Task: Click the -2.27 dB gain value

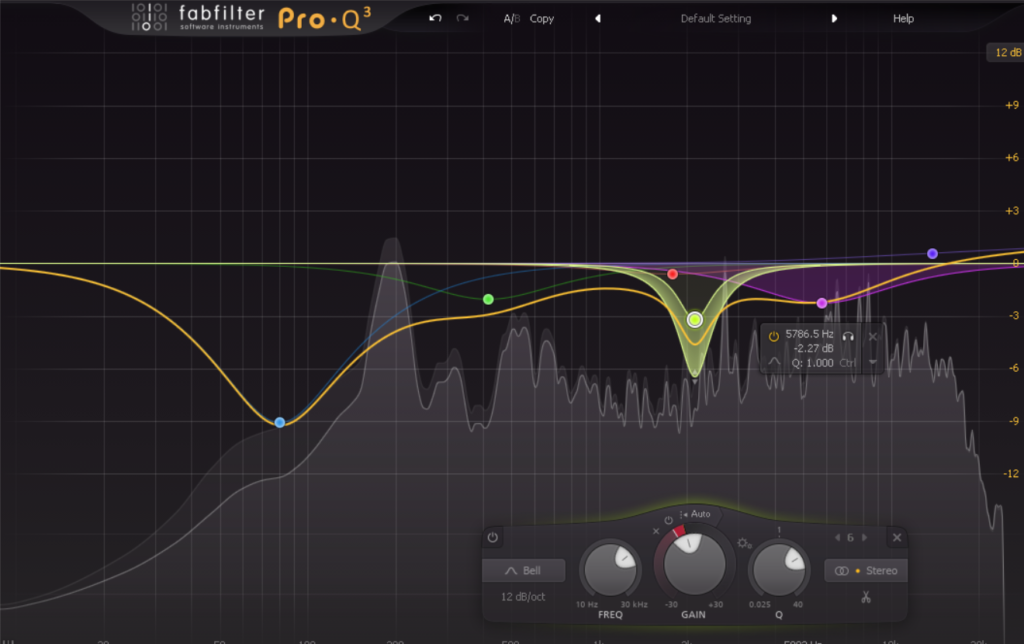Action: click(814, 349)
